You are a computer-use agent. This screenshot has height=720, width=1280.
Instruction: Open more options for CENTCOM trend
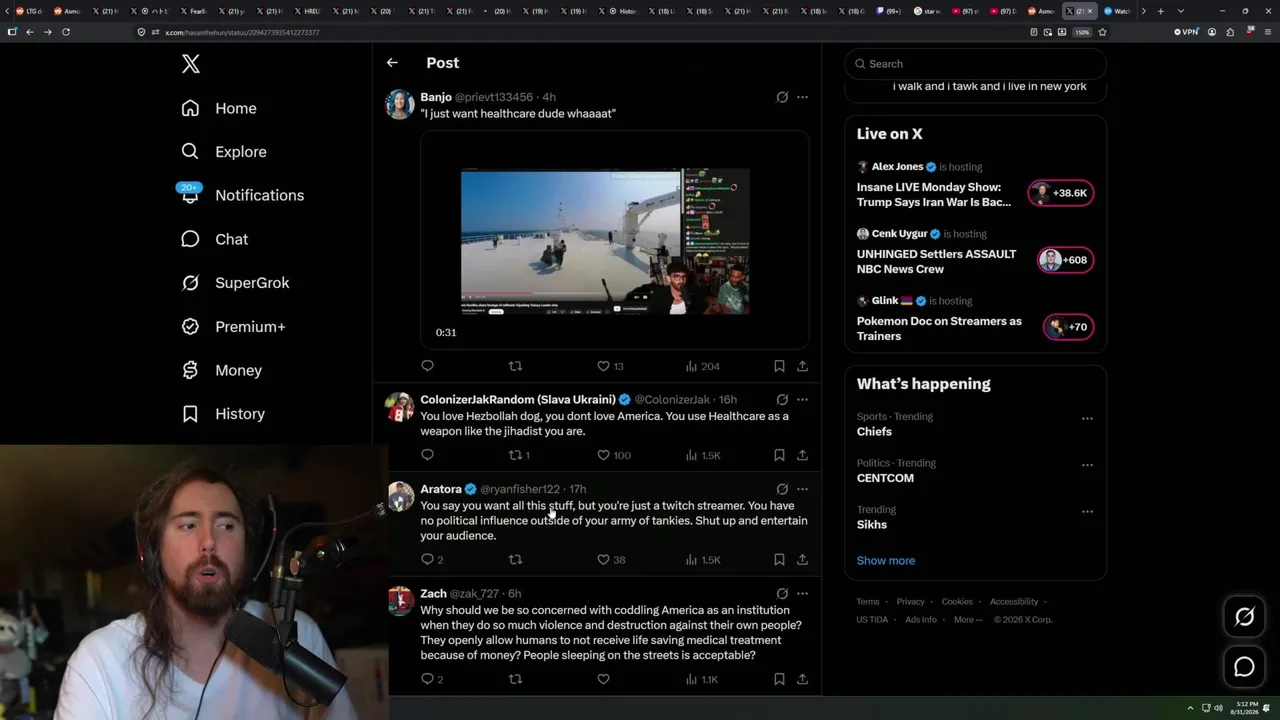[x=1087, y=465]
